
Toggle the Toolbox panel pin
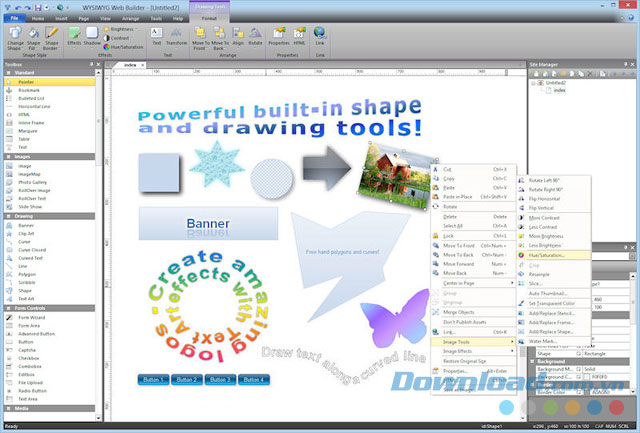pos(91,64)
